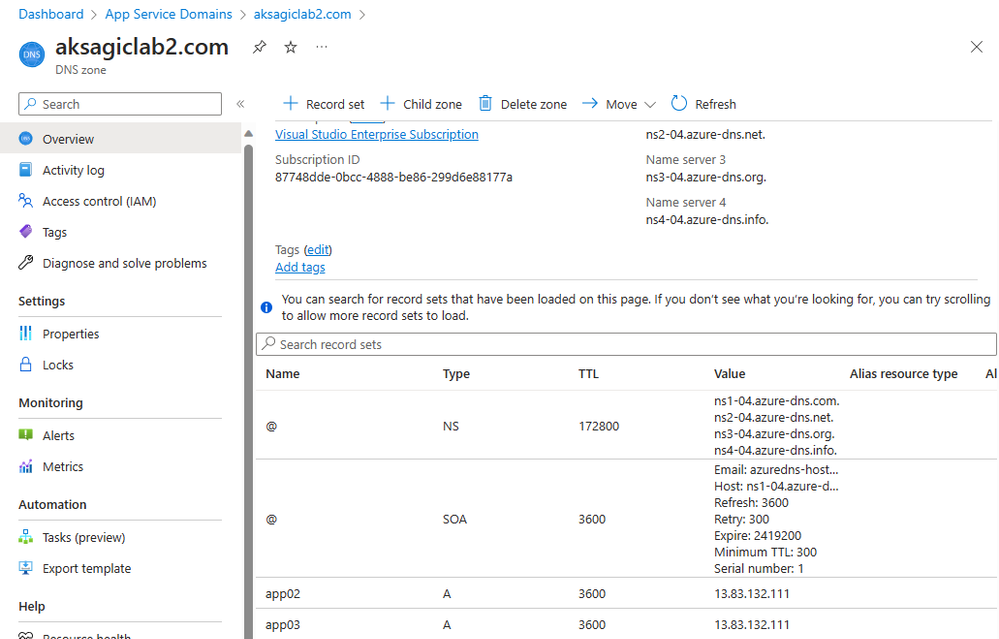This screenshot has height=639, width=999.
Task: Click the magnifier icon in sidebar Search
Action: (30, 104)
